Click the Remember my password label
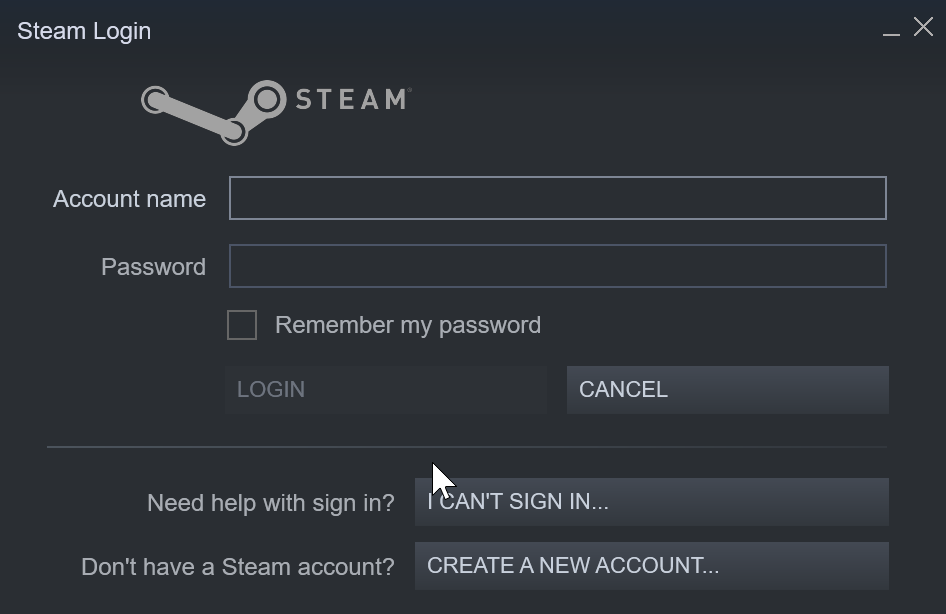Viewport: 946px width, 614px height. click(408, 325)
